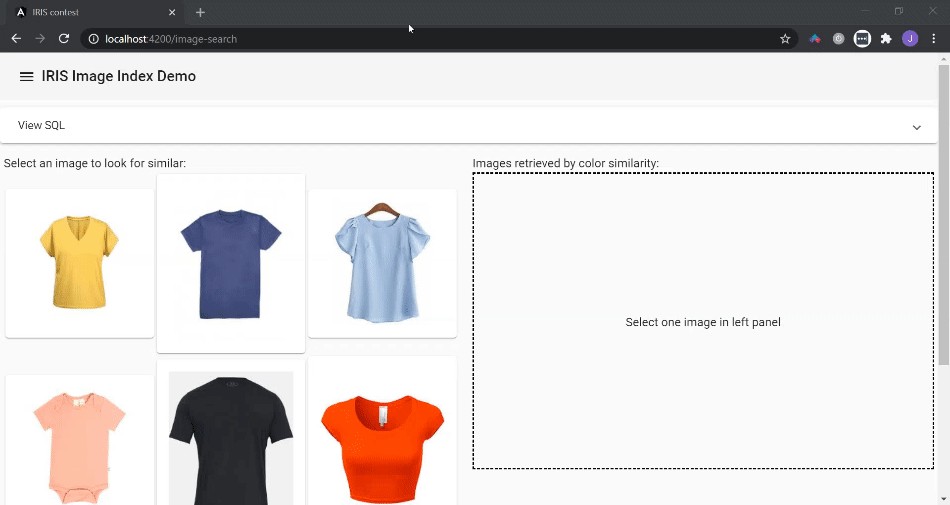Select the yellow v-neck blouse image
The width and height of the screenshot is (950, 505).
pyautogui.click(x=80, y=263)
